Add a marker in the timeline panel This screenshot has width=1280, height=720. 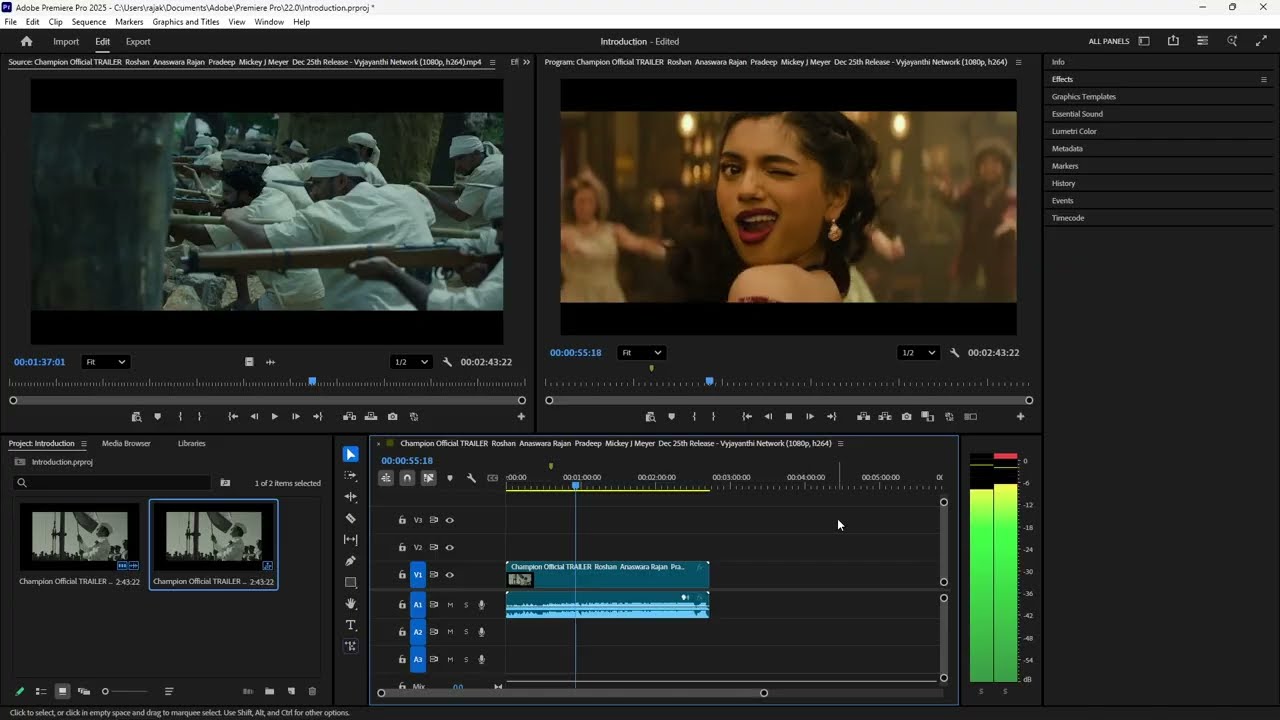click(x=450, y=478)
